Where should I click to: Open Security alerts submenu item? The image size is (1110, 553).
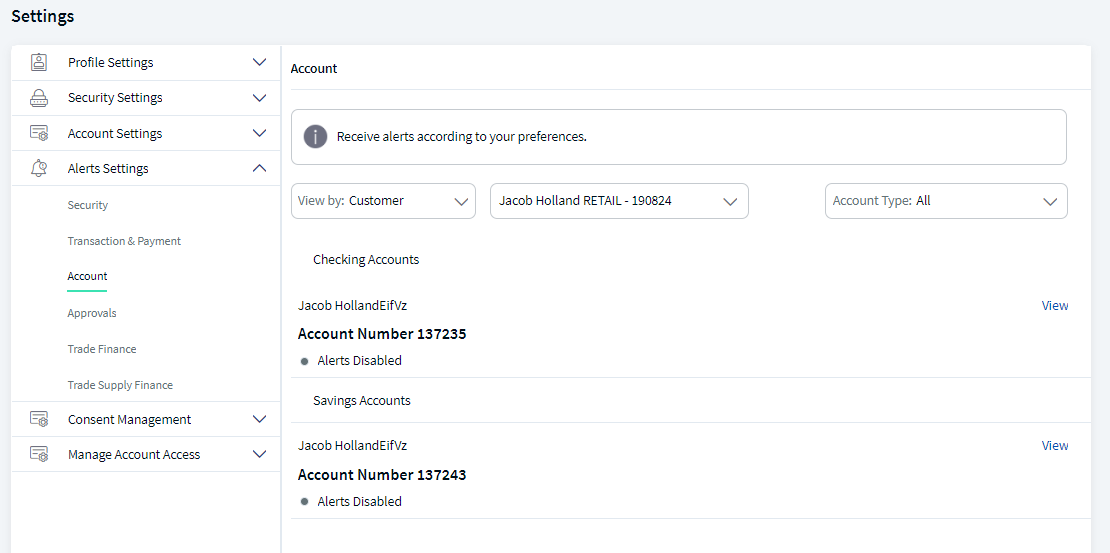click(88, 205)
